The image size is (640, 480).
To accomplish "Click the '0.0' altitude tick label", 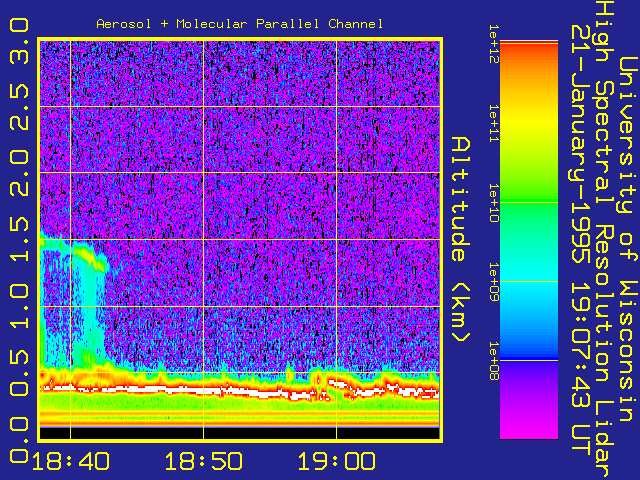I will [19, 439].
